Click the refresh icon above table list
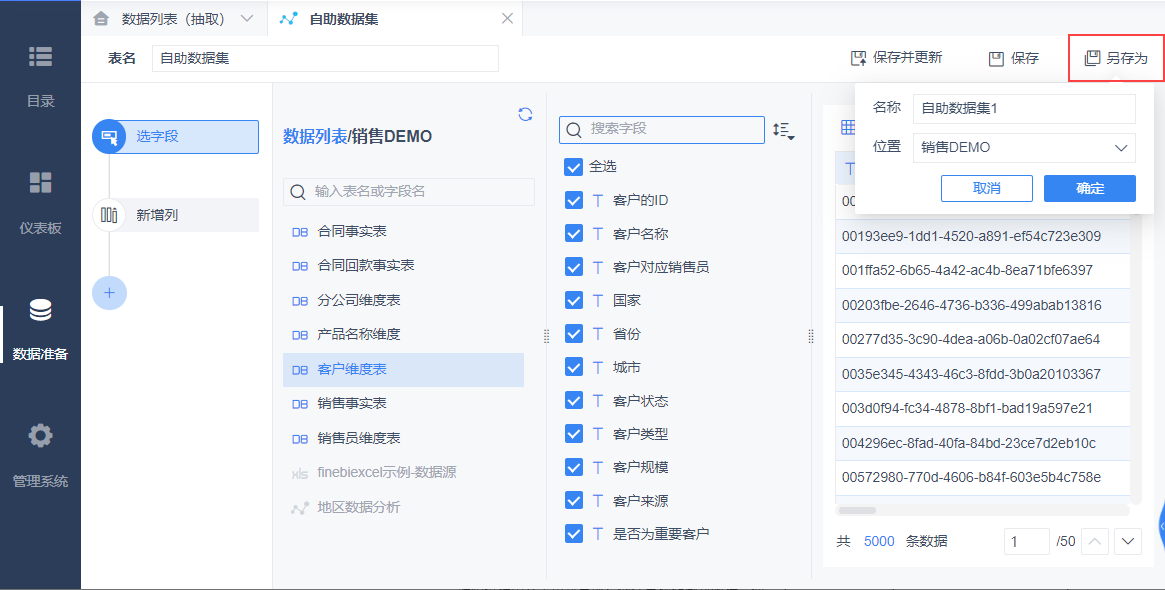Screen dimensions: 1165x590 point(525,114)
